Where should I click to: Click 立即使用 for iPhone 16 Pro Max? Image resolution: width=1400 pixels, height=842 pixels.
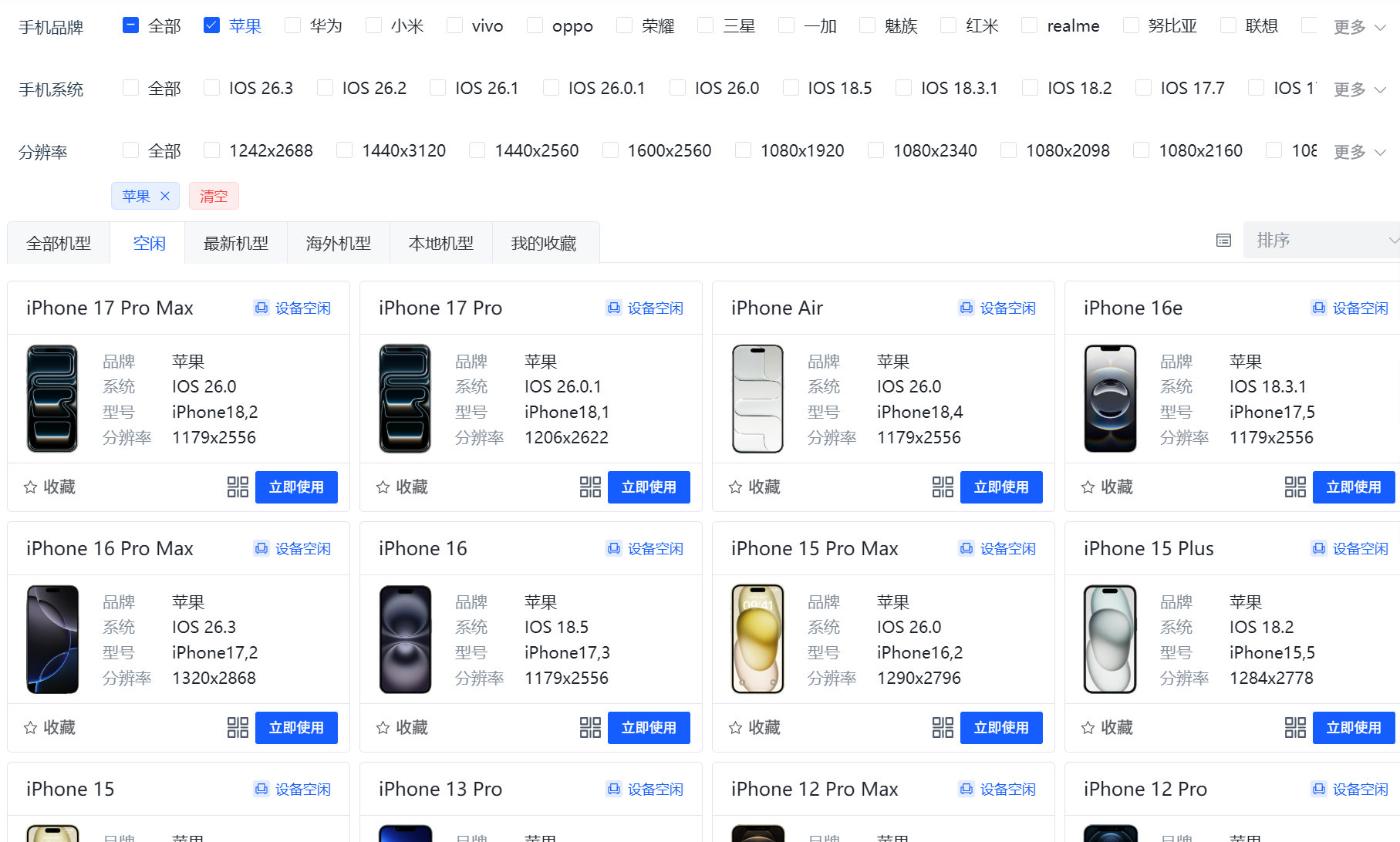click(296, 728)
